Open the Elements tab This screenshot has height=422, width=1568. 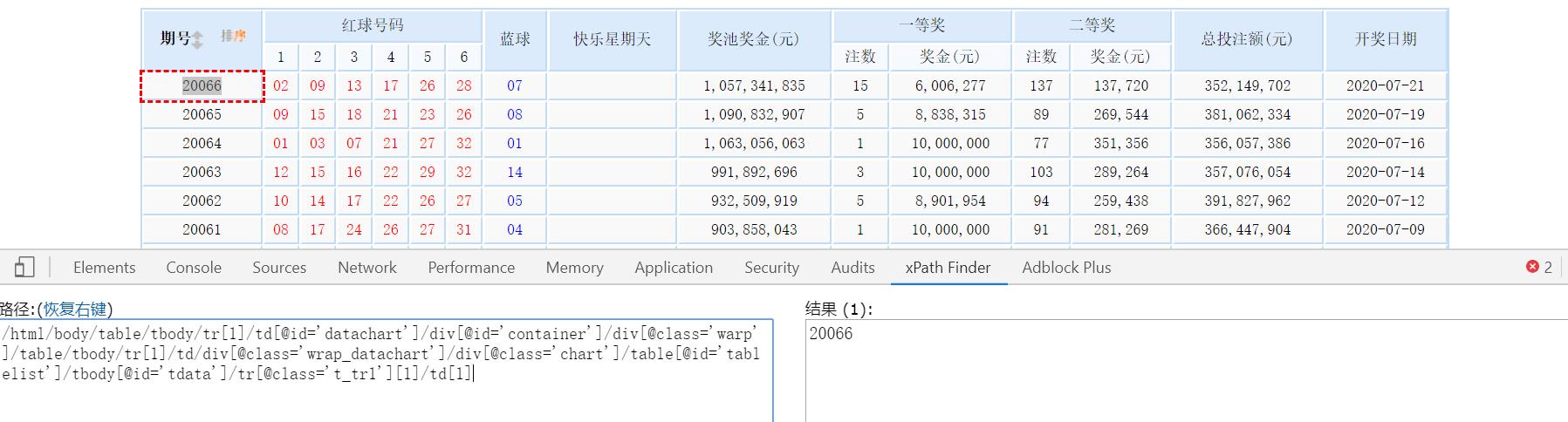coord(105,268)
